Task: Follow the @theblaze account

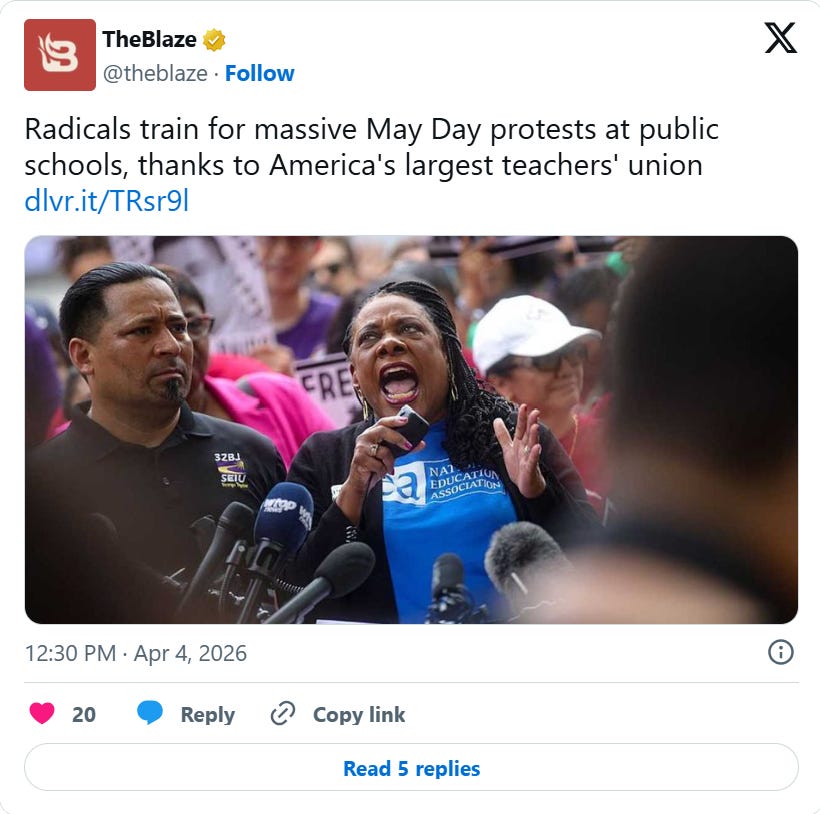Action: click(259, 74)
